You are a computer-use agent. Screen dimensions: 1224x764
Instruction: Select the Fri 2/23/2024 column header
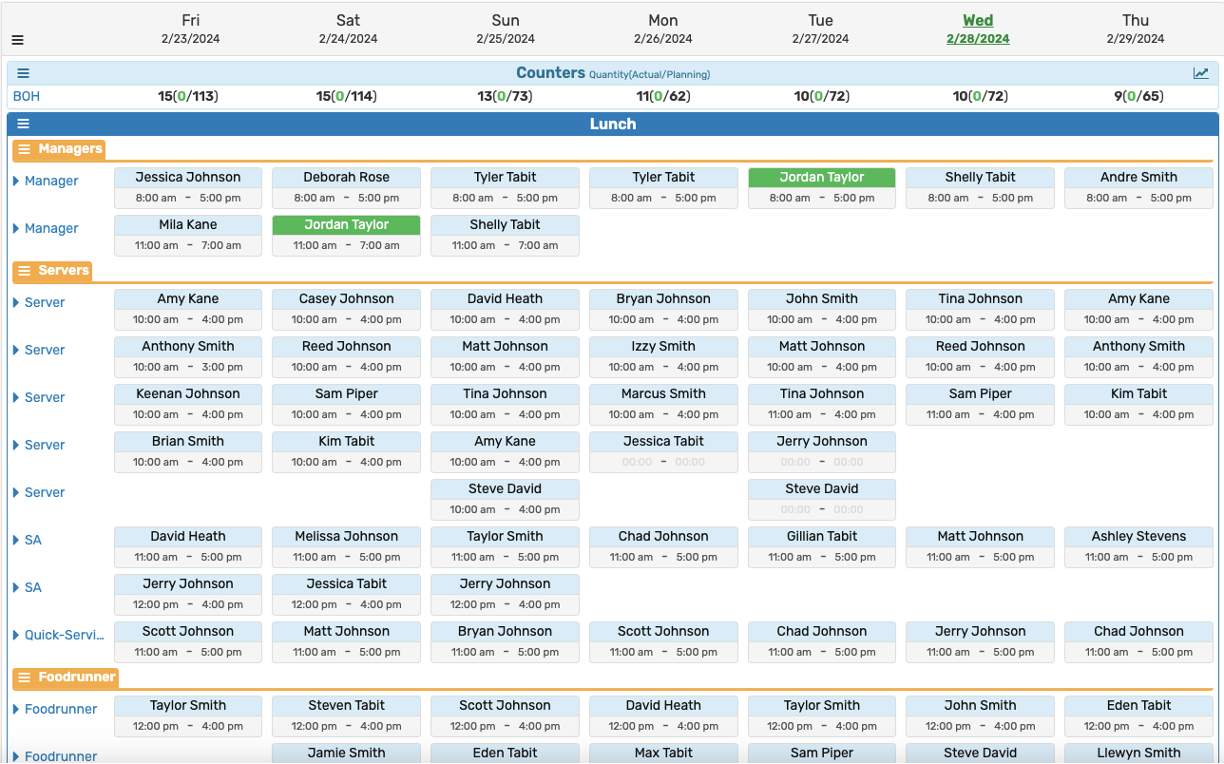click(x=190, y=29)
